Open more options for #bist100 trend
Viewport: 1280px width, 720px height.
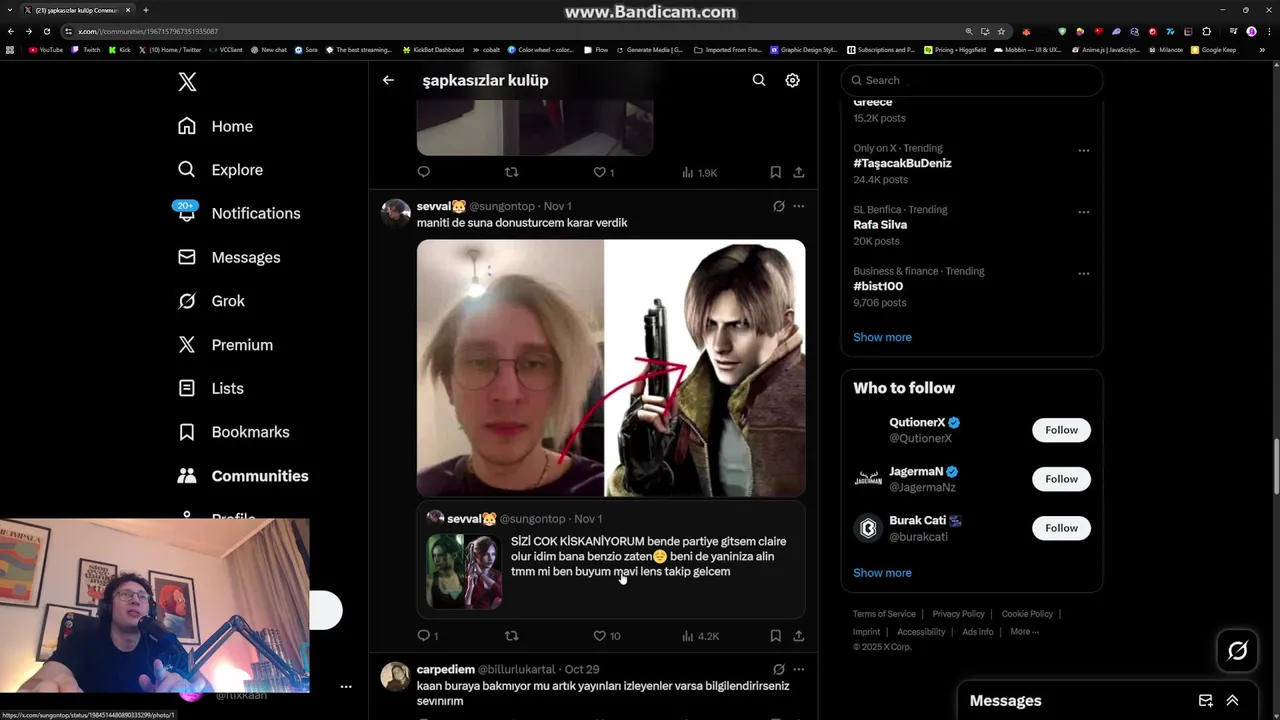pos(1083,273)
